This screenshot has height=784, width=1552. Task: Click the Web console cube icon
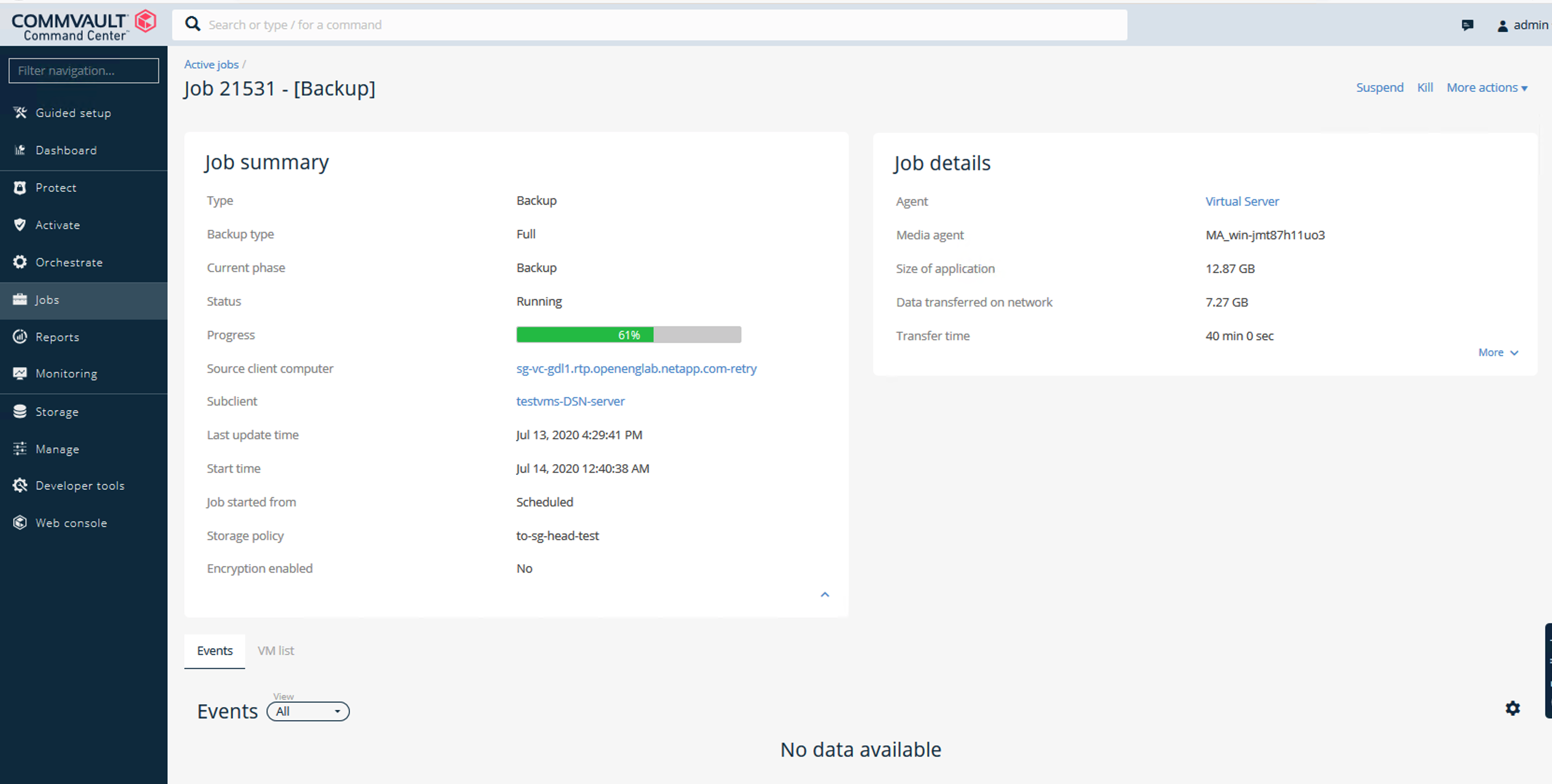[20, 523]
